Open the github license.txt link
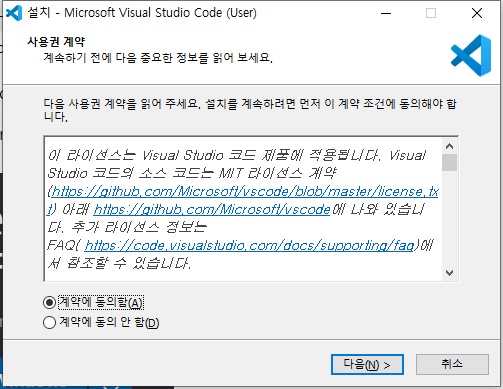The image size is (503, 389). pyautogui.click(x=245, y=192)
